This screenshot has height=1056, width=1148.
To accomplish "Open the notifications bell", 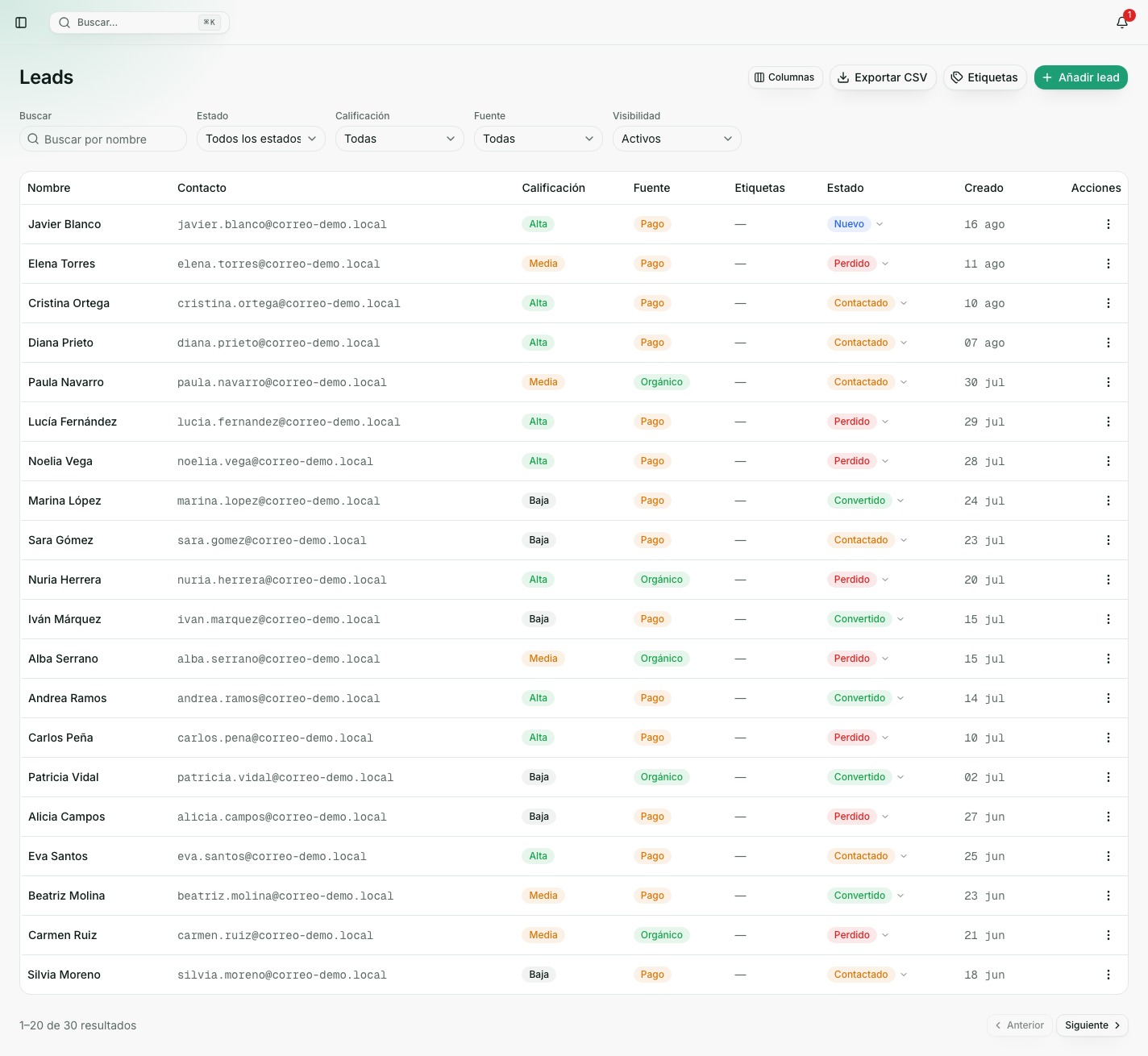I will 1122,23.
